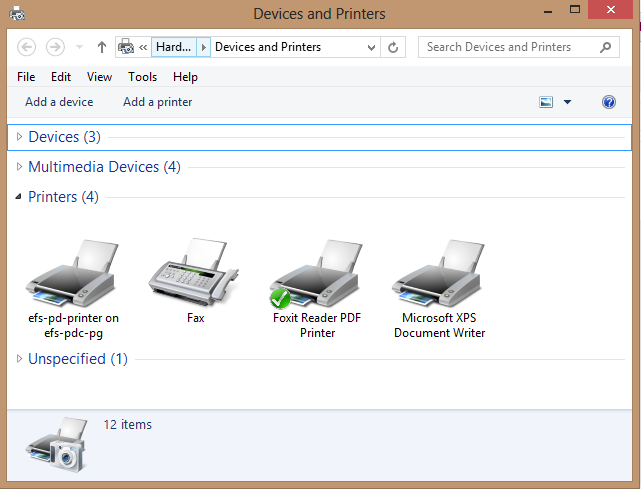This screenshot has height=489, width=641.
Task: Go up one level with the Up arrow
Action: (x=102, y=47)
